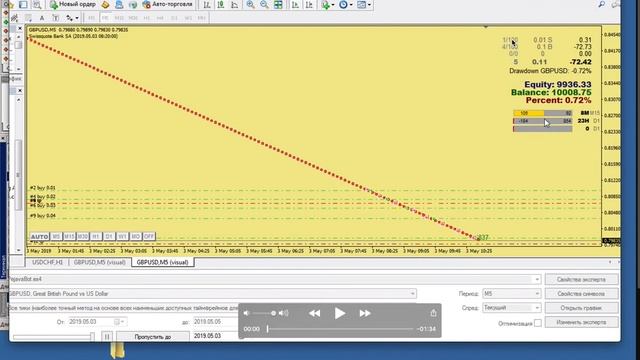The height and width of the screenshot is (360, 640).
Task: Toggle the M15 button on chart
Action: [69, 236]
